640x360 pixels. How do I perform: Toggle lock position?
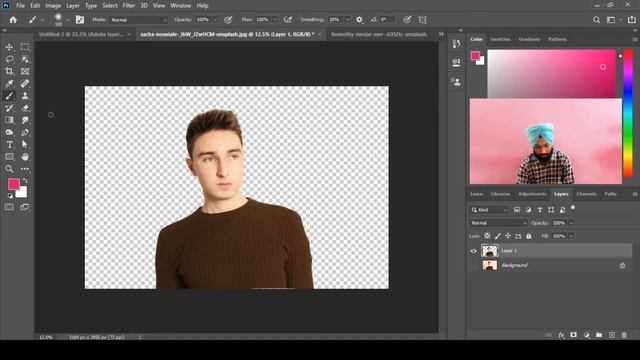pos(508,236)
